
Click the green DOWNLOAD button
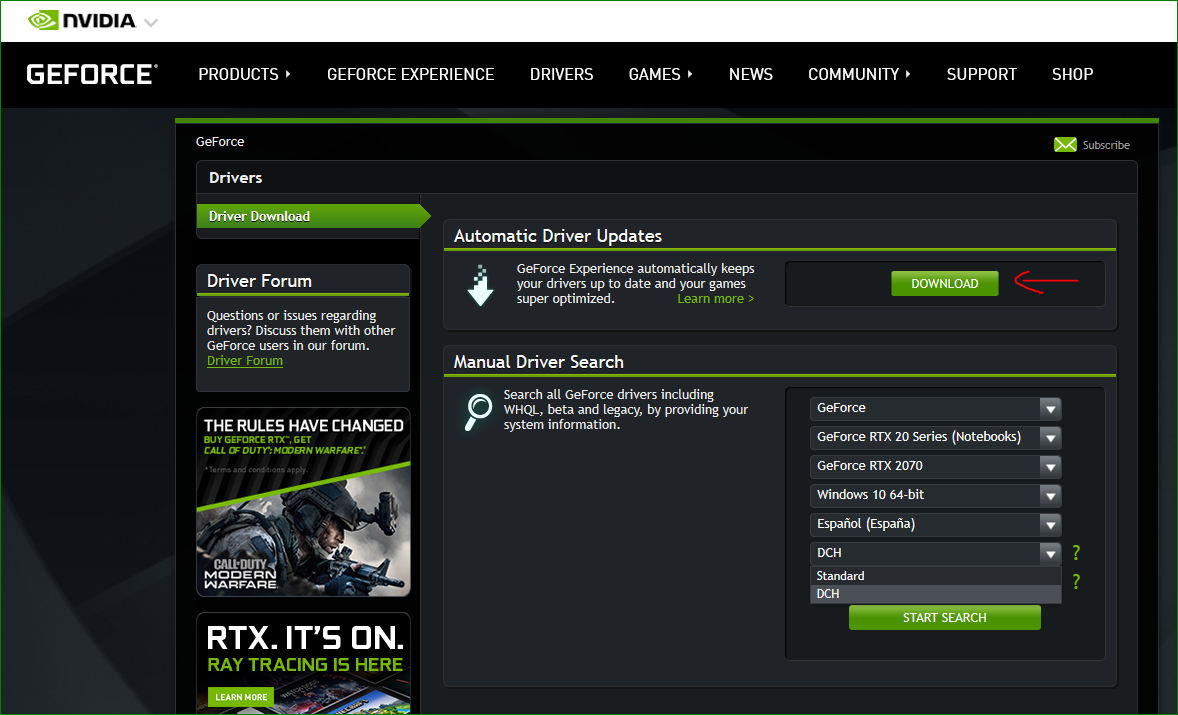(944, 283)
